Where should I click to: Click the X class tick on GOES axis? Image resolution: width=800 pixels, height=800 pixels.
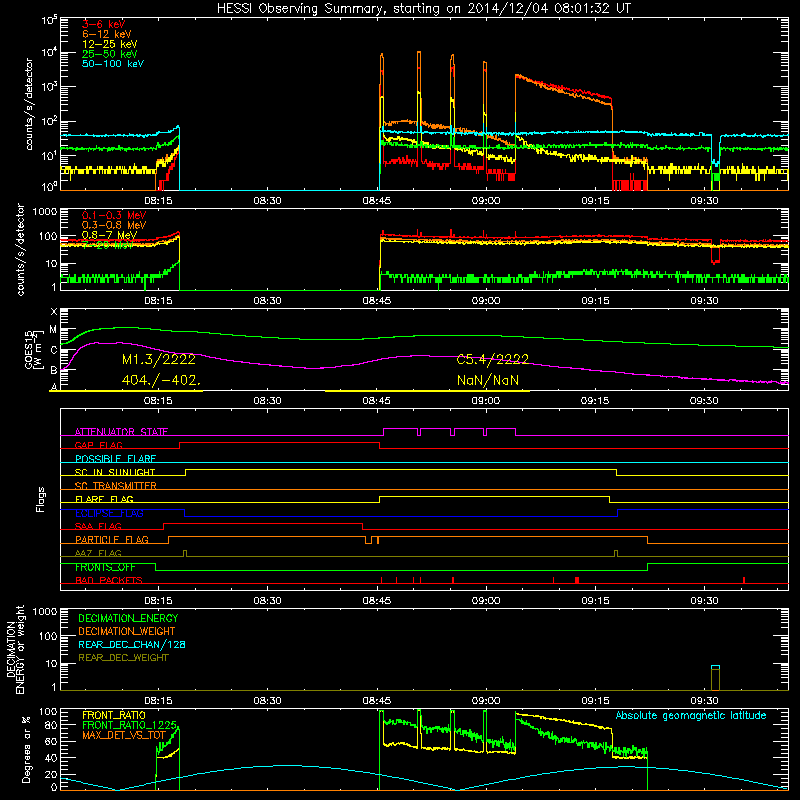tap(54, 311)
